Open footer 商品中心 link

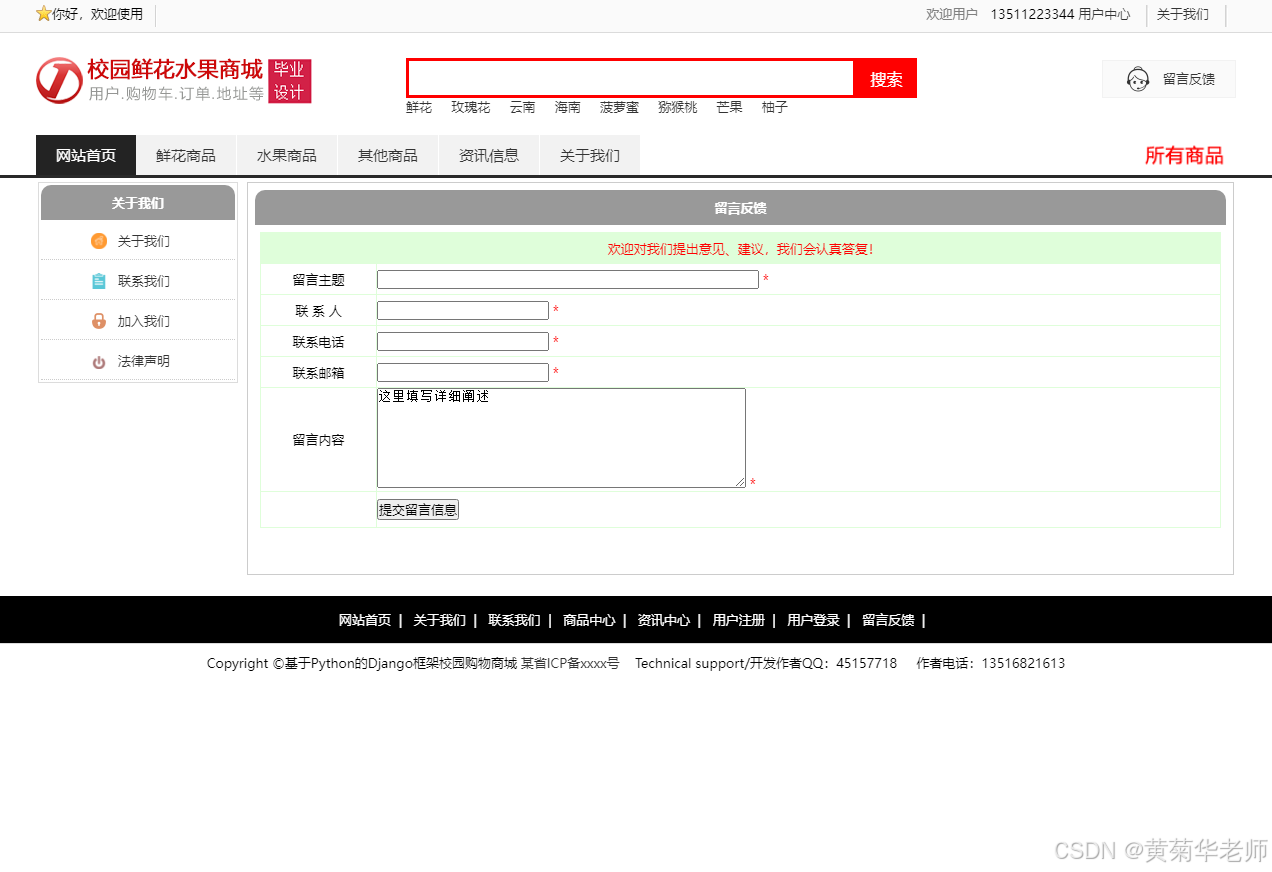coord(589,620)
